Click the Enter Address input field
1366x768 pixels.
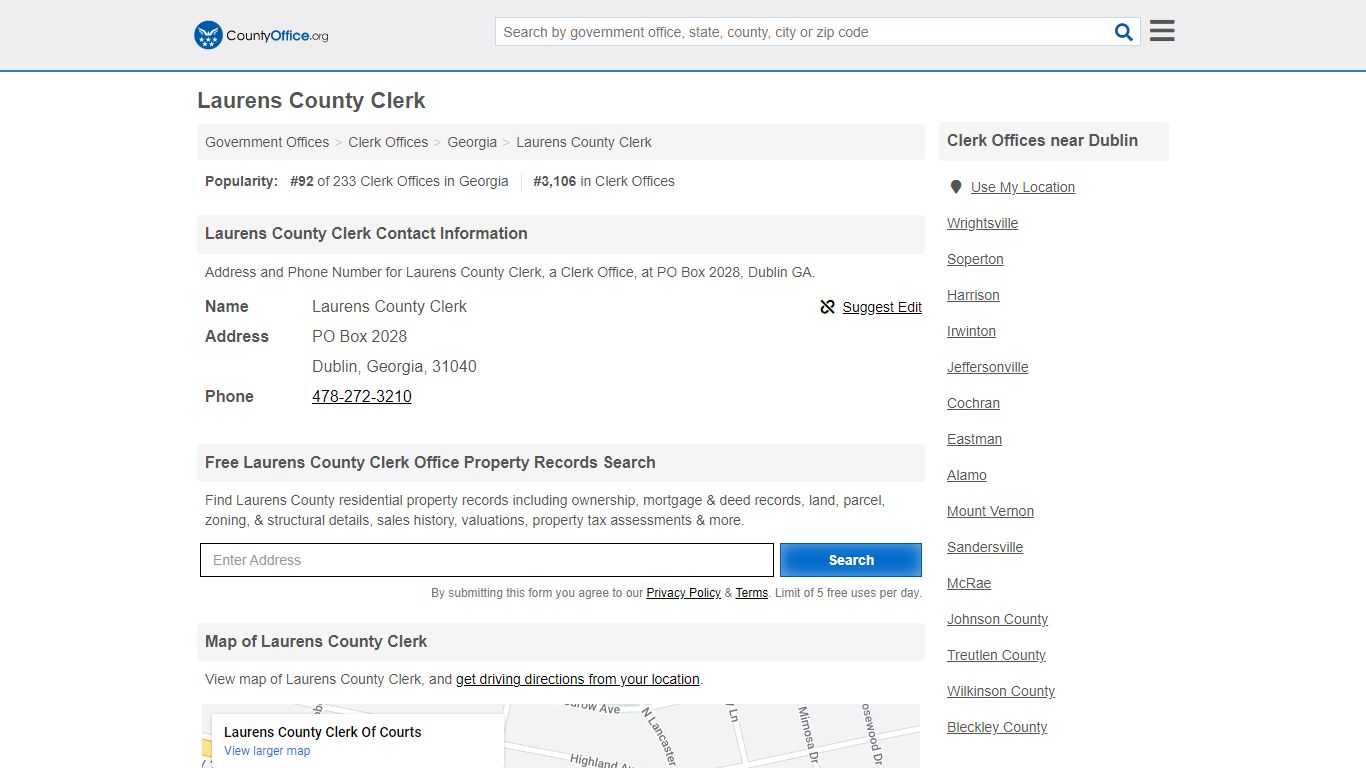tap(487, 560)
